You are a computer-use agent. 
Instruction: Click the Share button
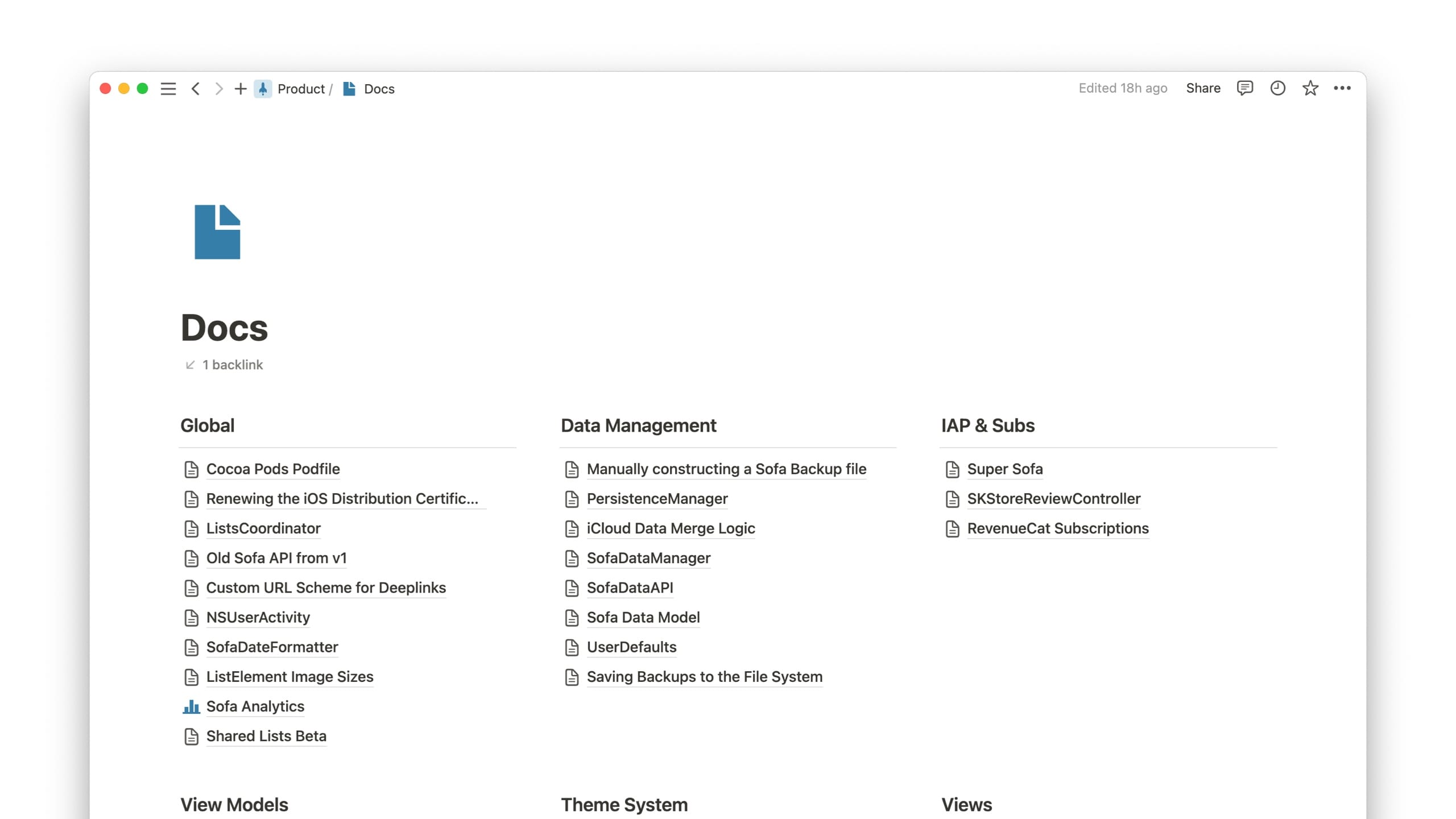(x=1203, y=88)
